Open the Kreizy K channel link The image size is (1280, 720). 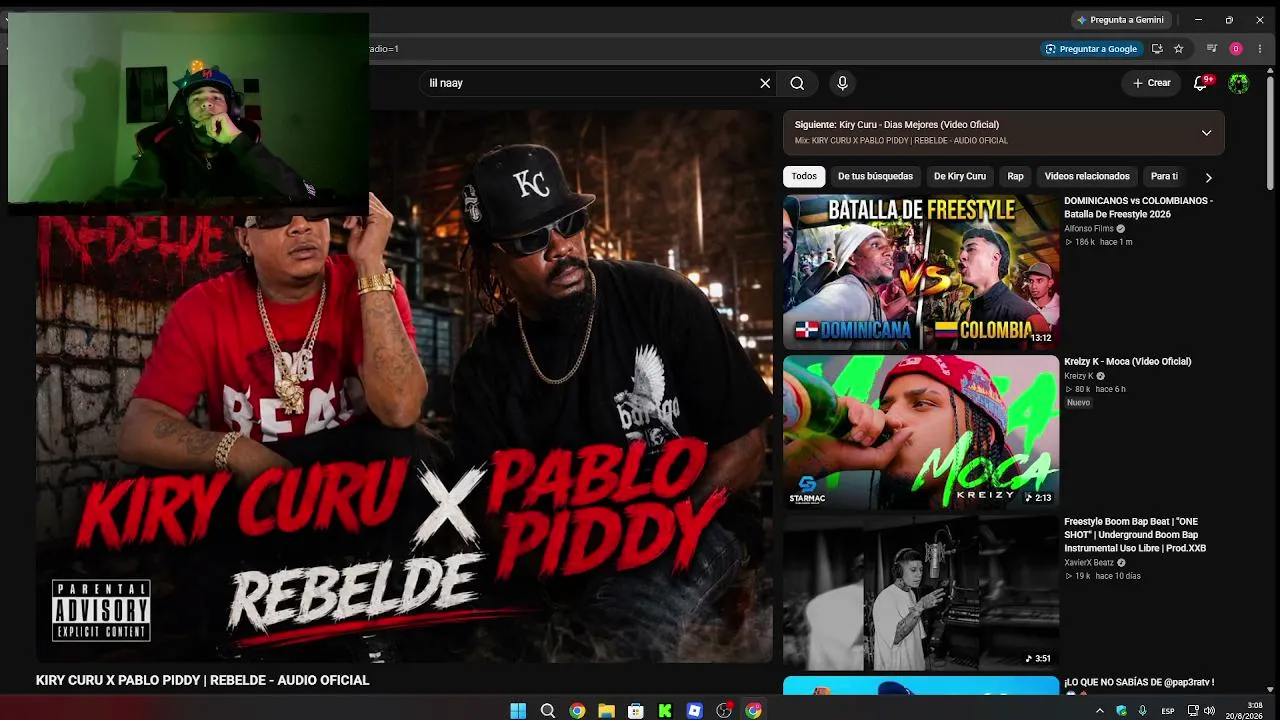pyautogui.click(x=1078, y=376)
